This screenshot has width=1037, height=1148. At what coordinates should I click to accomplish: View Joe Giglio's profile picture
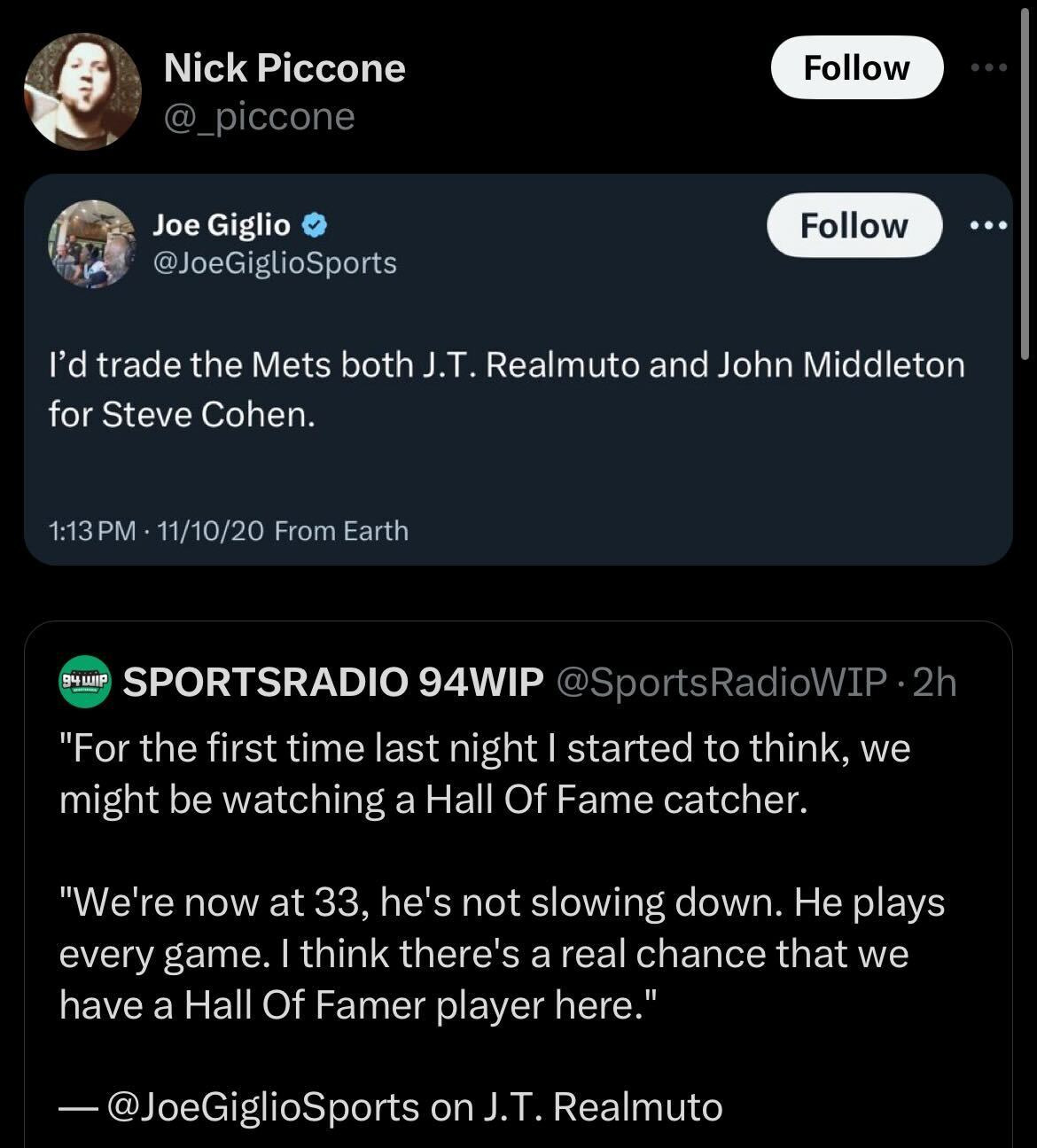92,244
